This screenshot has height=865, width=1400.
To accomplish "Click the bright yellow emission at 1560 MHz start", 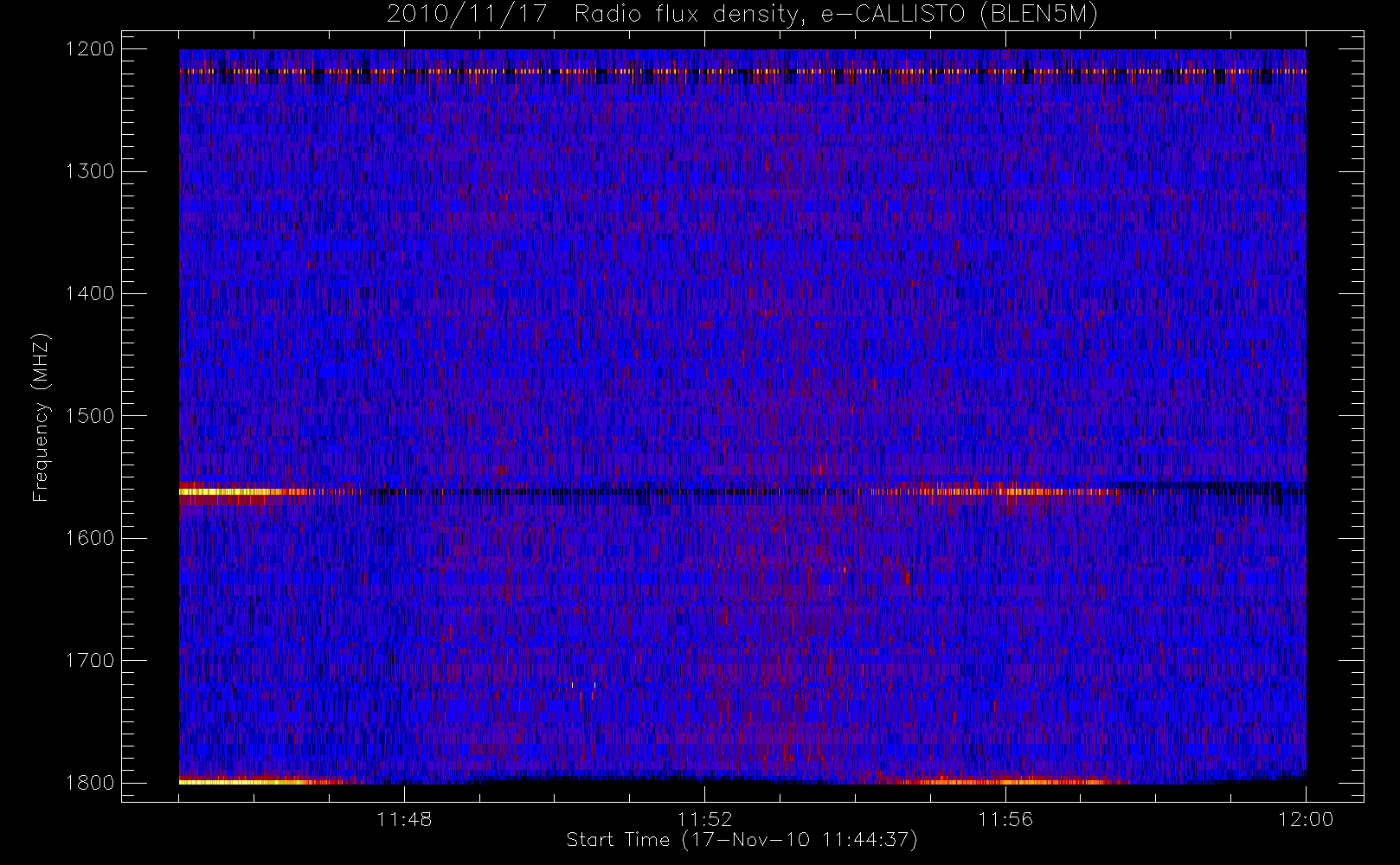I will [229, 491].
